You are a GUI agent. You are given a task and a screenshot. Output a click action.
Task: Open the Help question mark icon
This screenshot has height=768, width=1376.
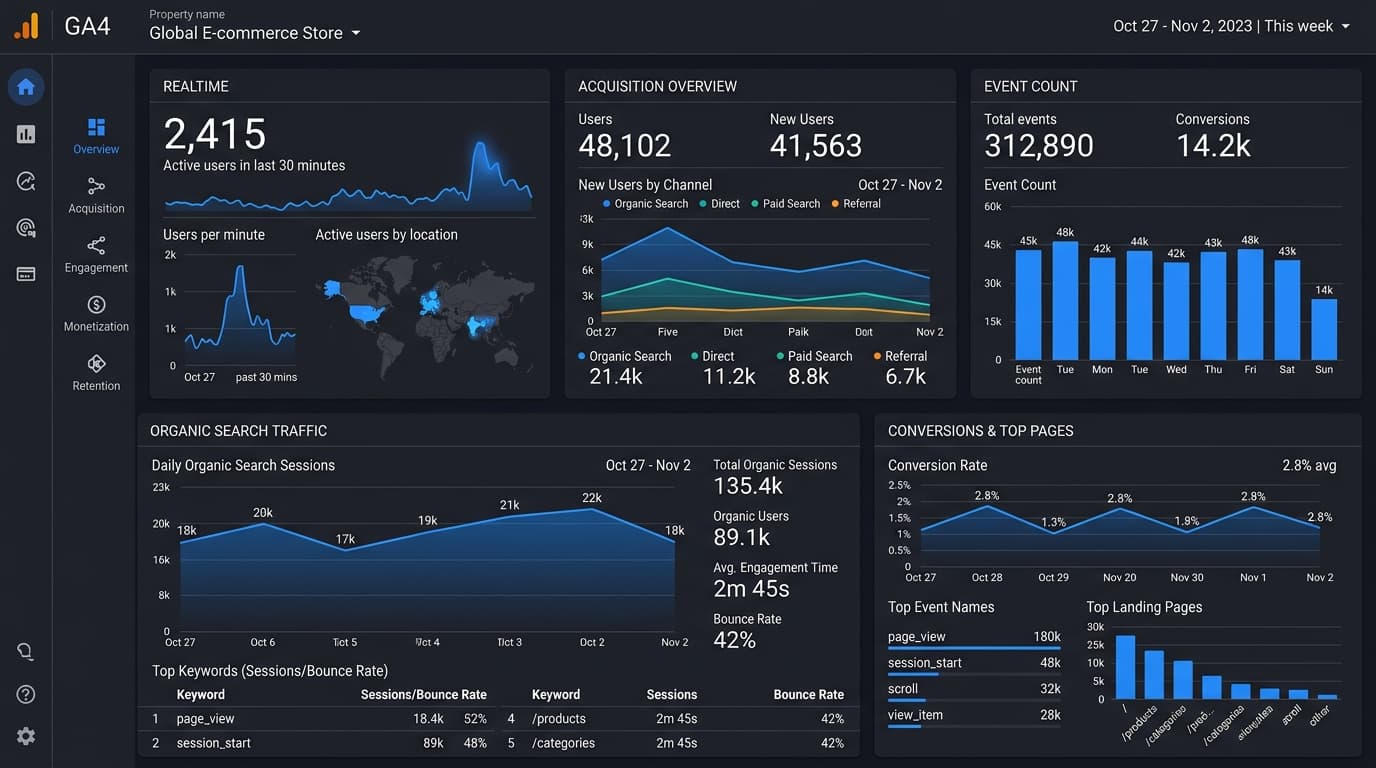26,694
